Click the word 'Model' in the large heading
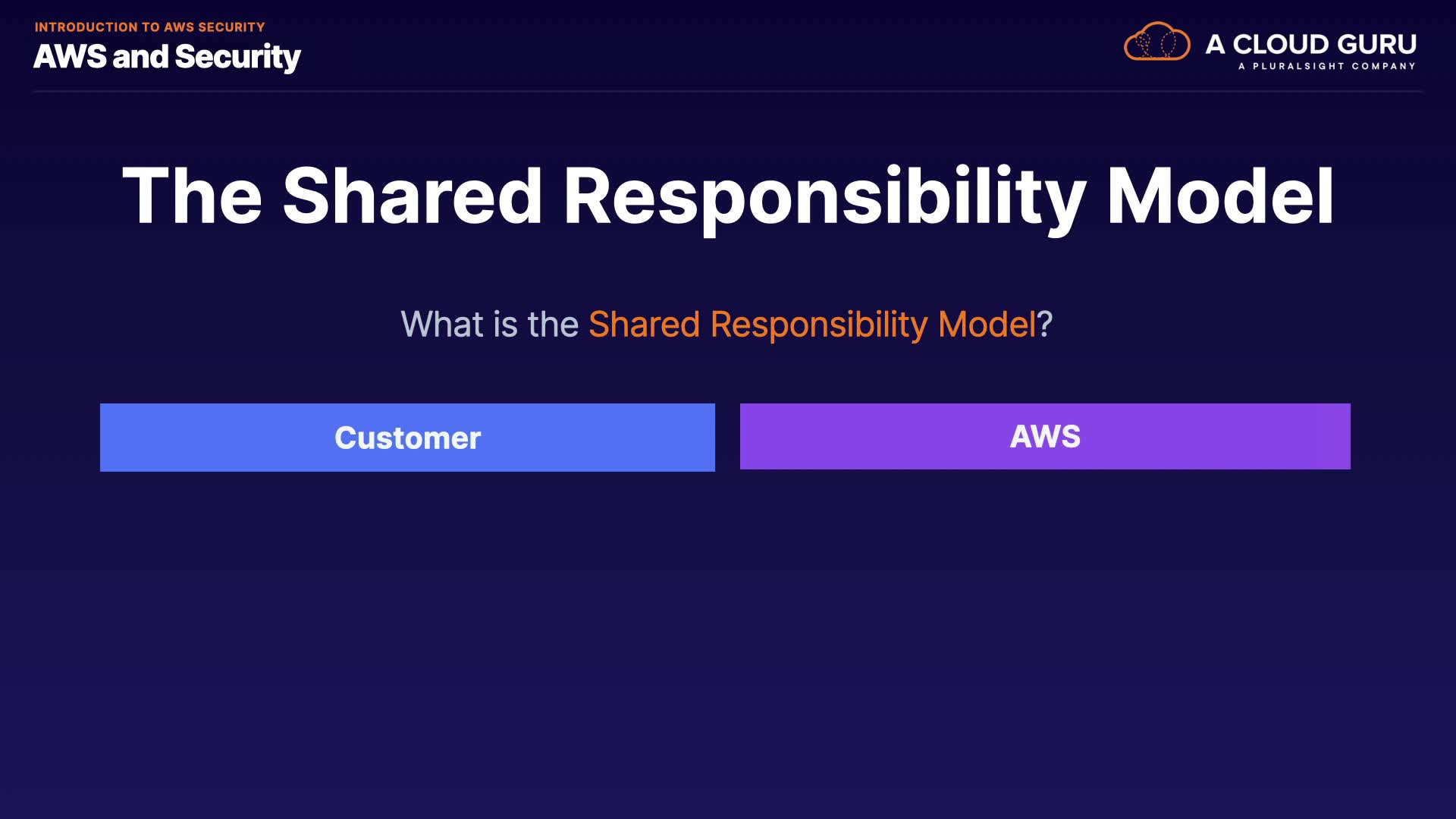The width and height of the screenshot is (1456, 819). pos(1219,196)
